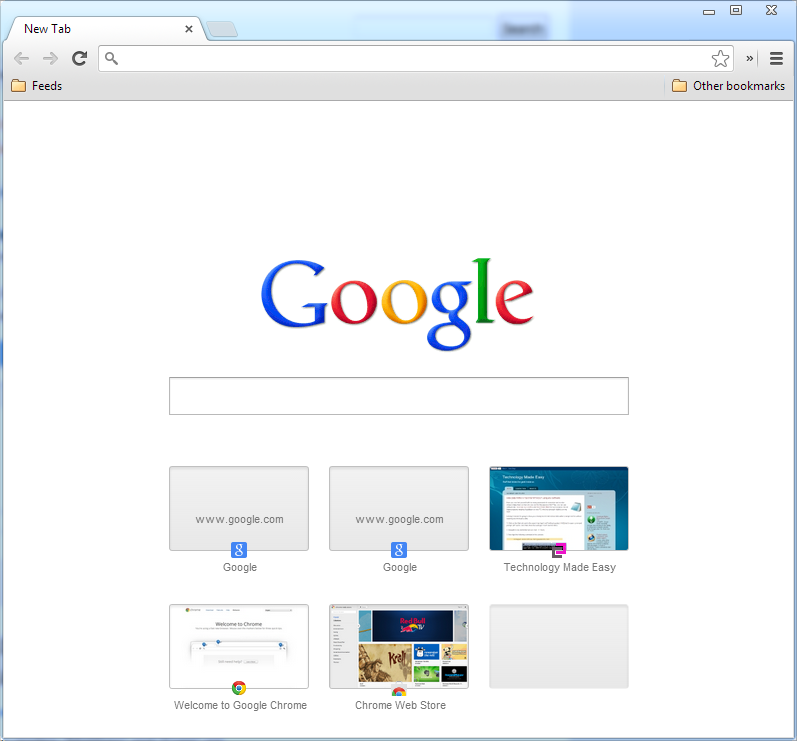Click the Technology Made Easy label

[560, 567]
